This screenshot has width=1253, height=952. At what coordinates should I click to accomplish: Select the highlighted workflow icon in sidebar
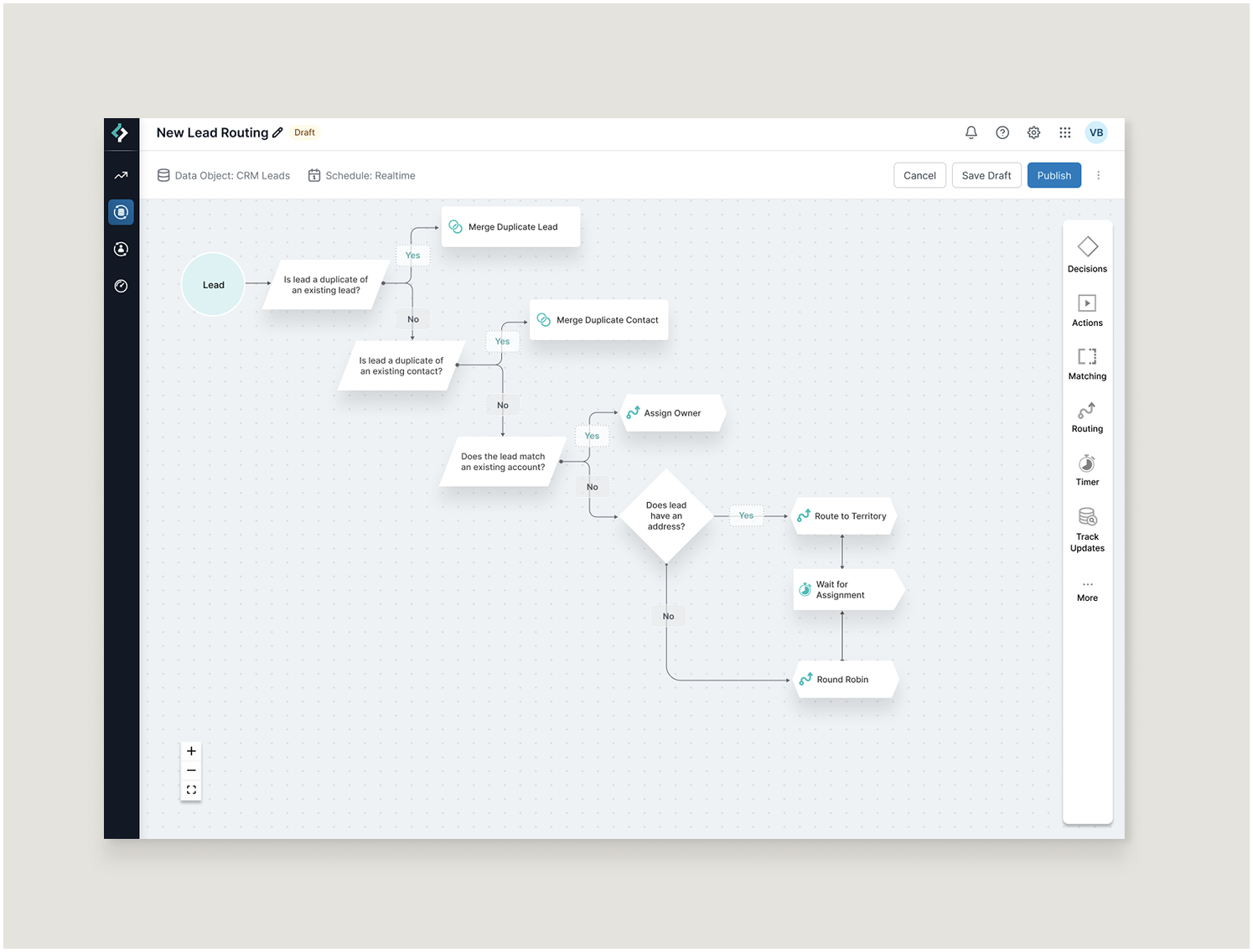[x=121, y=212]
